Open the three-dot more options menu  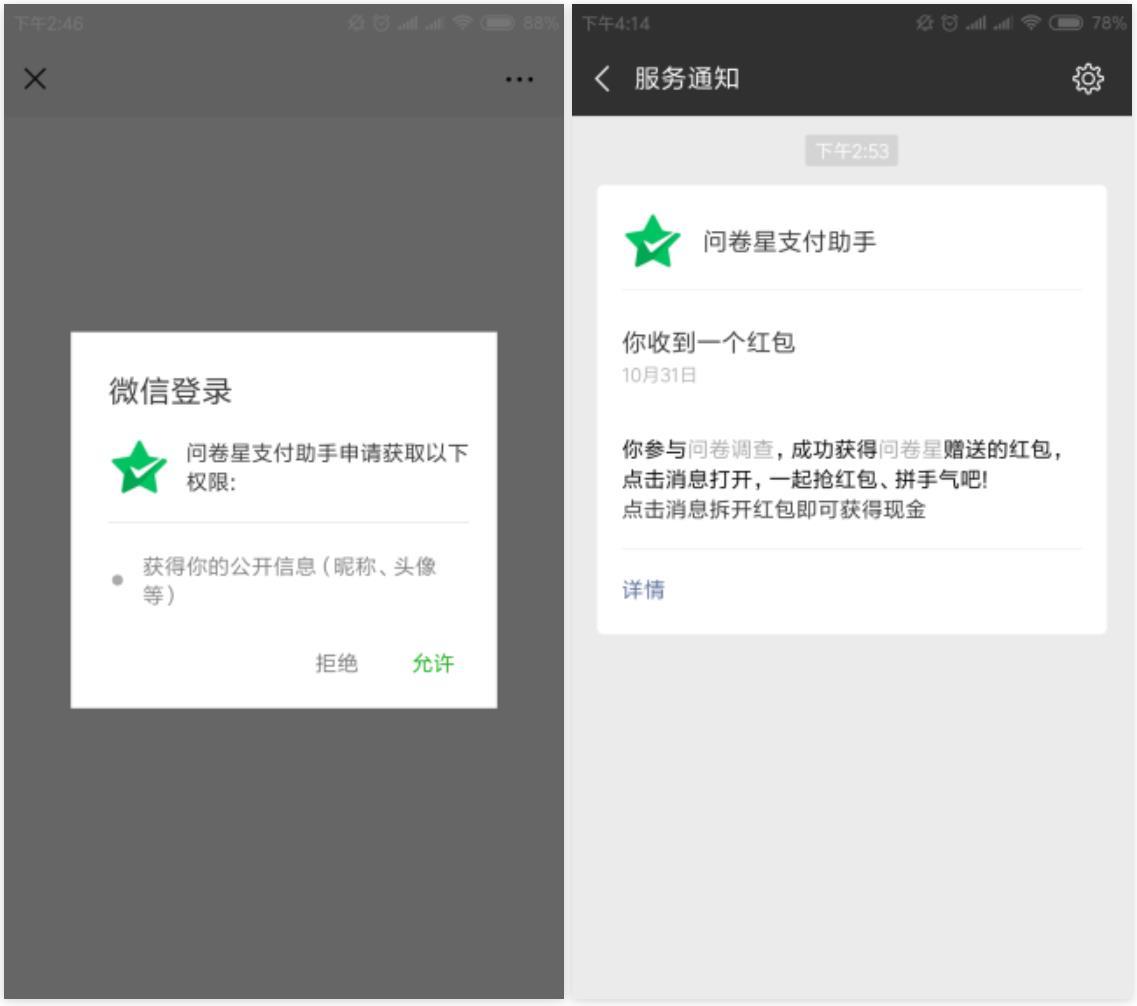click(519, 79)
